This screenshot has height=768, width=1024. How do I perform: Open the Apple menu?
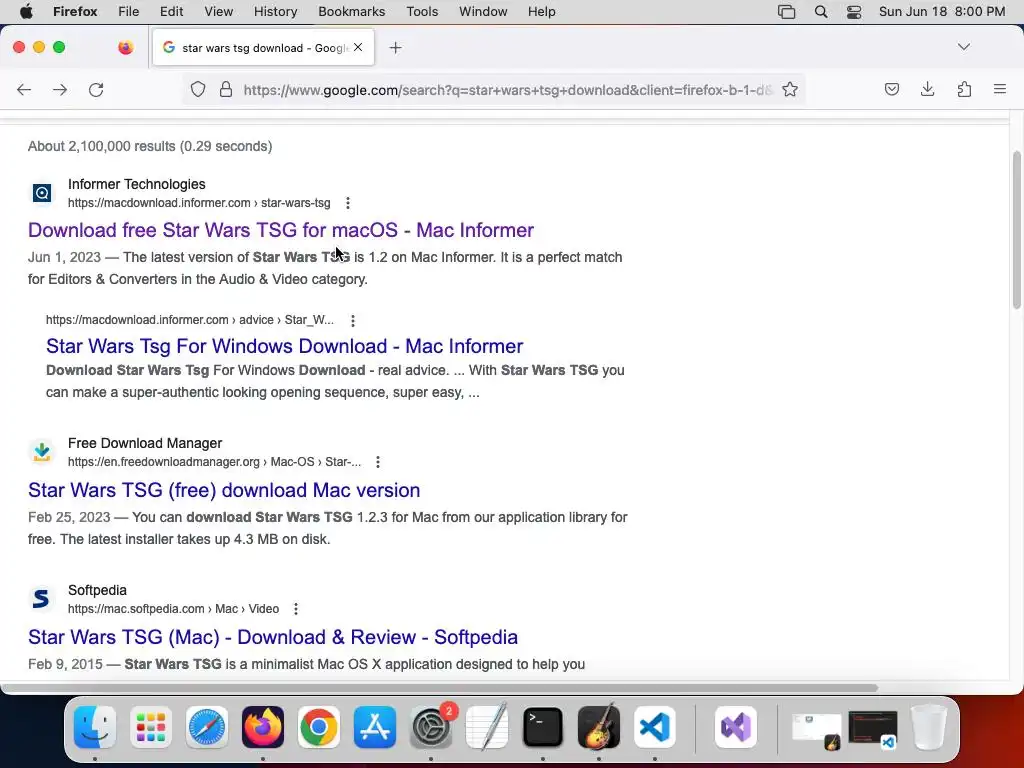click(x=25, y=12)
